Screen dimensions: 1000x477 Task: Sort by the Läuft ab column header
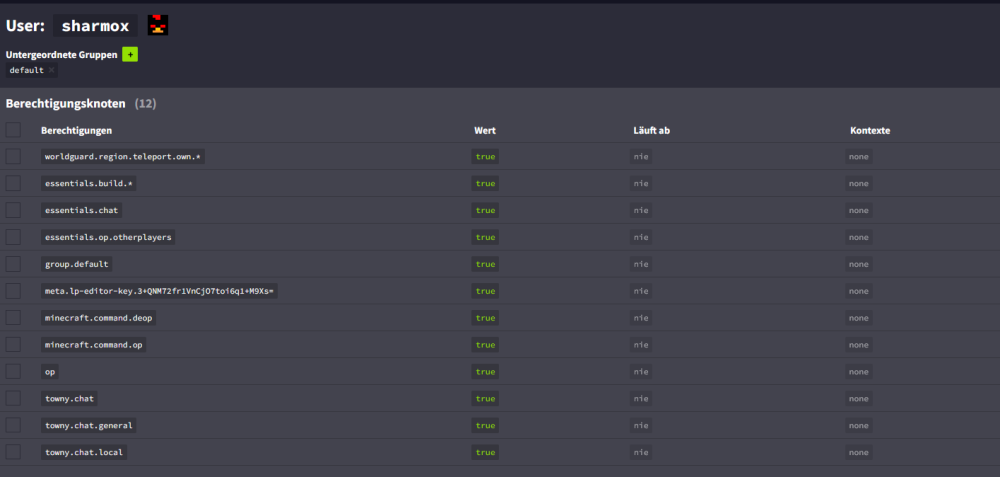651,130
